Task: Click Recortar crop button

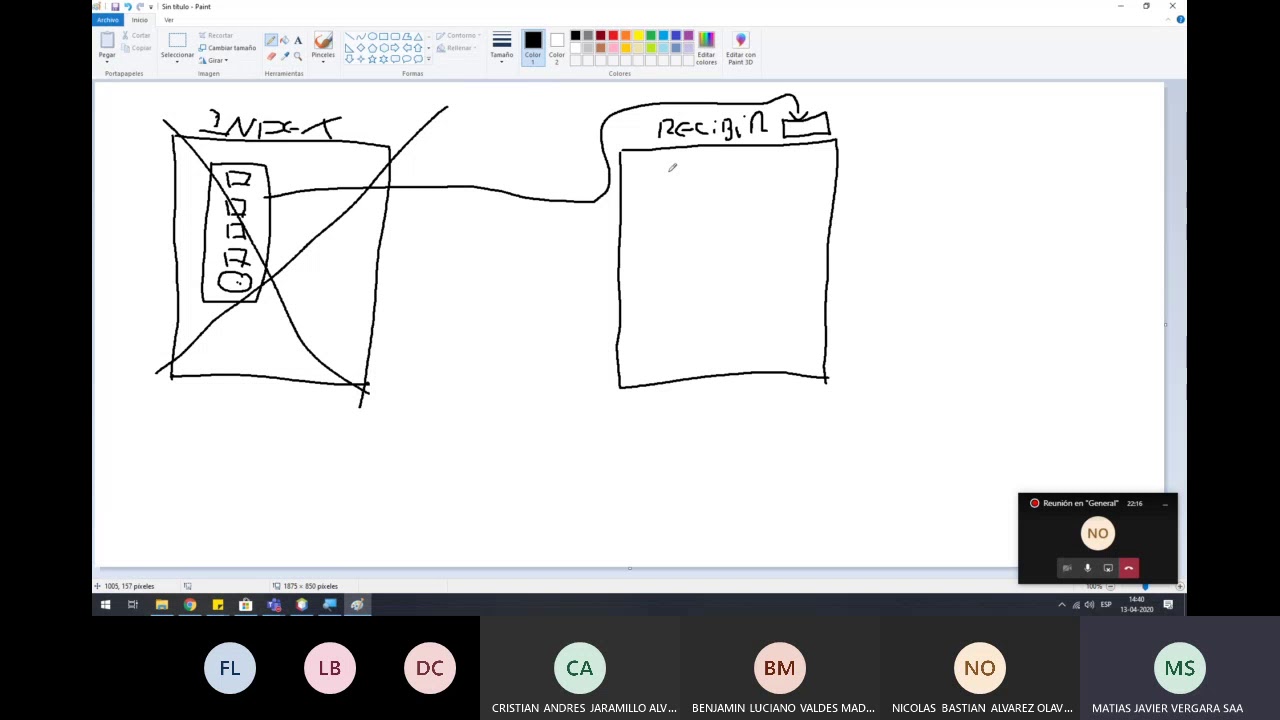Action: click(216, 35)
